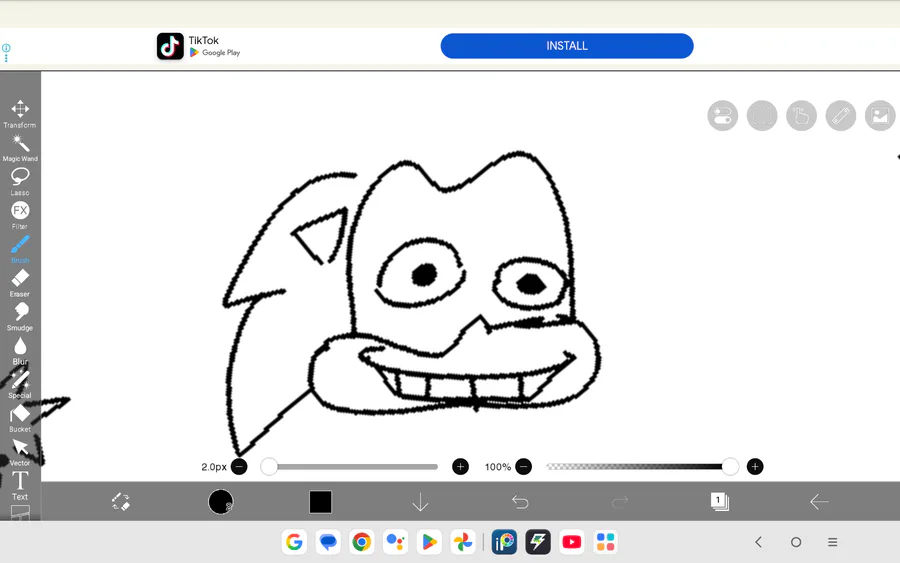The width and height of the screenshot is (900, 563).
Task: Open Play Store from taskbar
Action: pyautogui.click(x=429, y=542)
